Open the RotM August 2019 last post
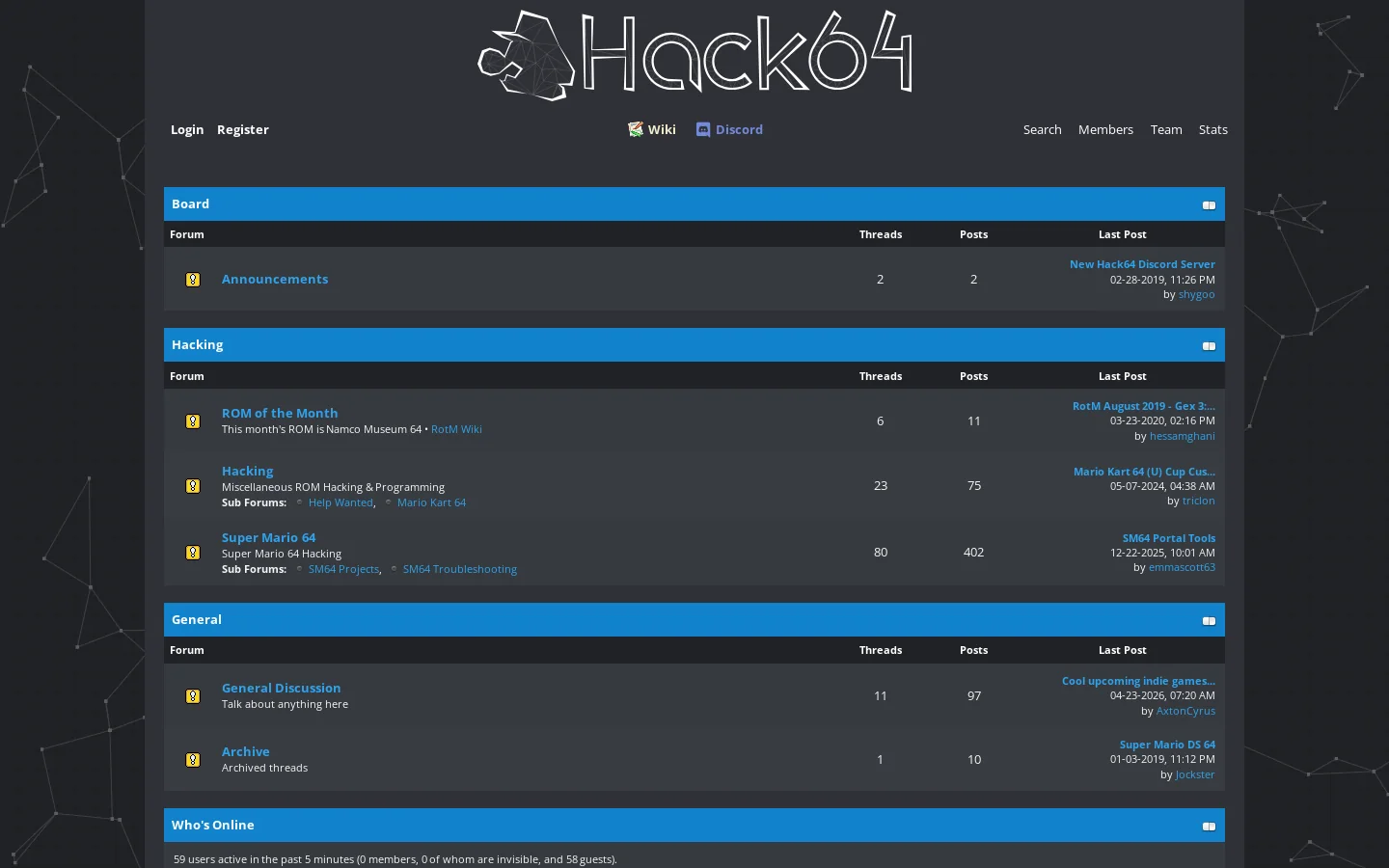Screen dimensions: 1389x868 [1144, 406]
